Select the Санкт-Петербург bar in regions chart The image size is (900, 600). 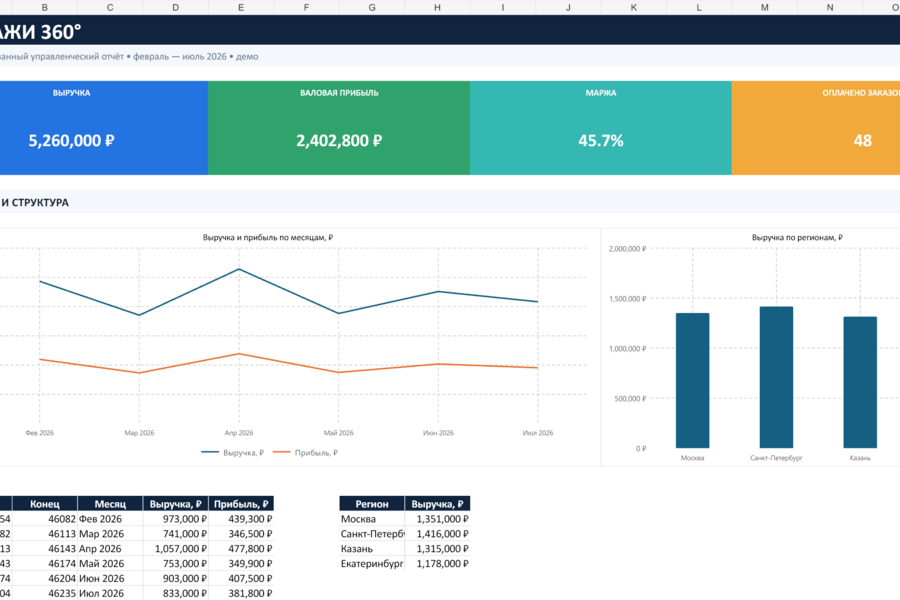[776, 377]
